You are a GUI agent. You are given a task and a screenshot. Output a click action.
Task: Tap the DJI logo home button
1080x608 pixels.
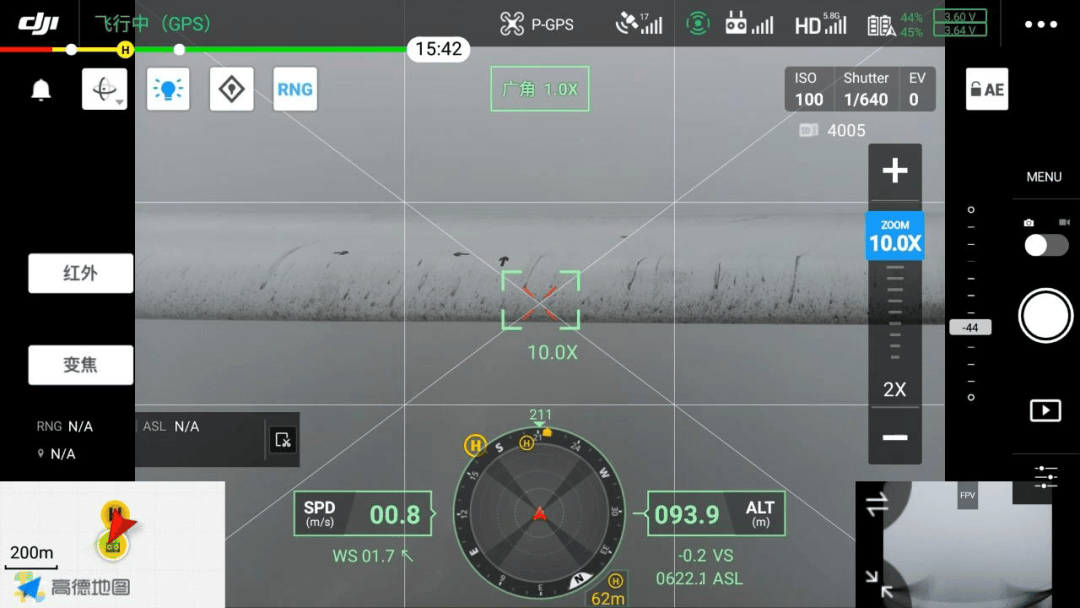pyautogui.click(x=39, y=23)
